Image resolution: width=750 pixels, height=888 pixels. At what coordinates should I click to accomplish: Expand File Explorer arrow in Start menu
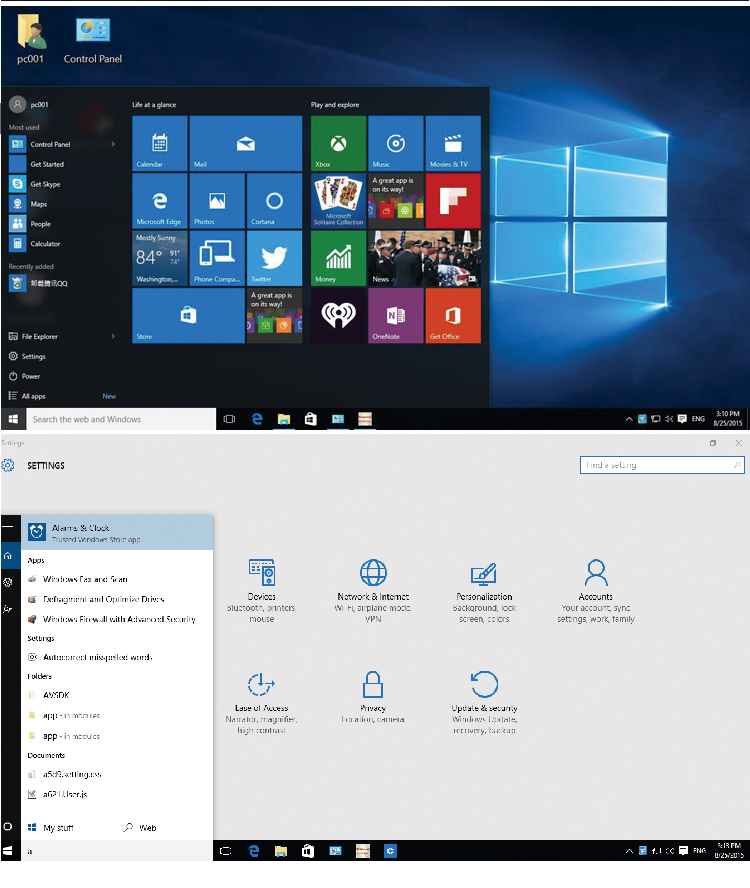point(113,336)
